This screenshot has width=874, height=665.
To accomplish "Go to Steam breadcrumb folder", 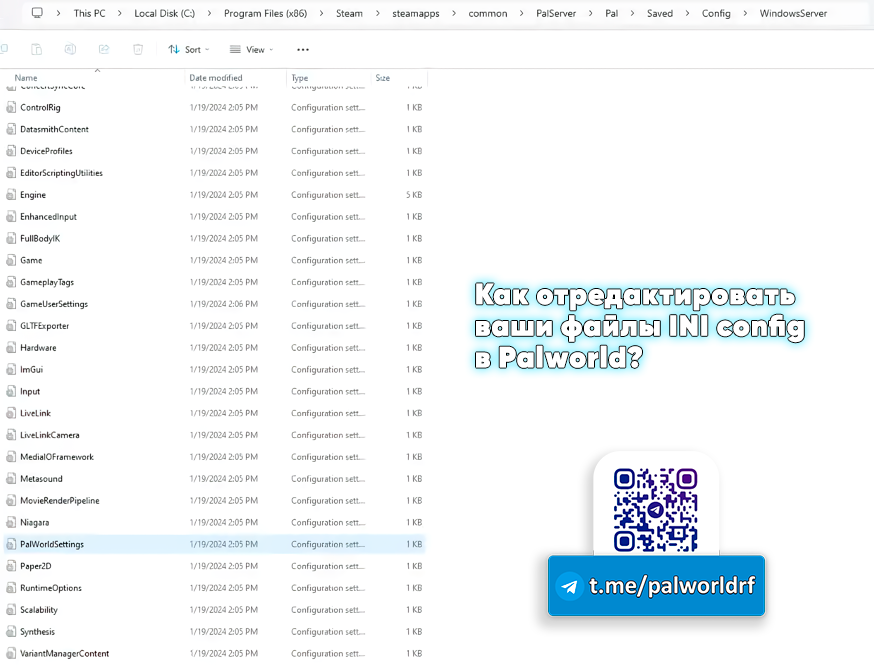I will point(349,13).
